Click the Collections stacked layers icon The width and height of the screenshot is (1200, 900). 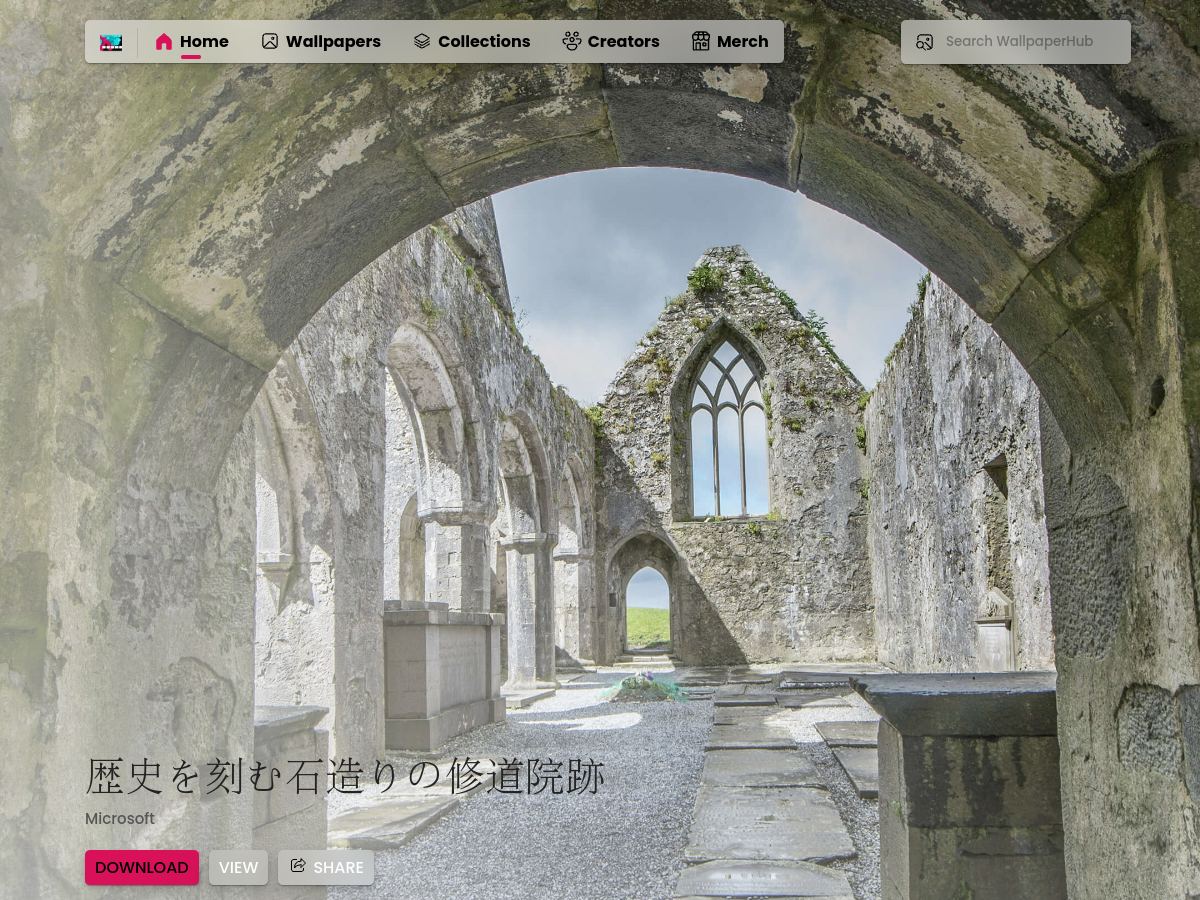pos(422,41)
